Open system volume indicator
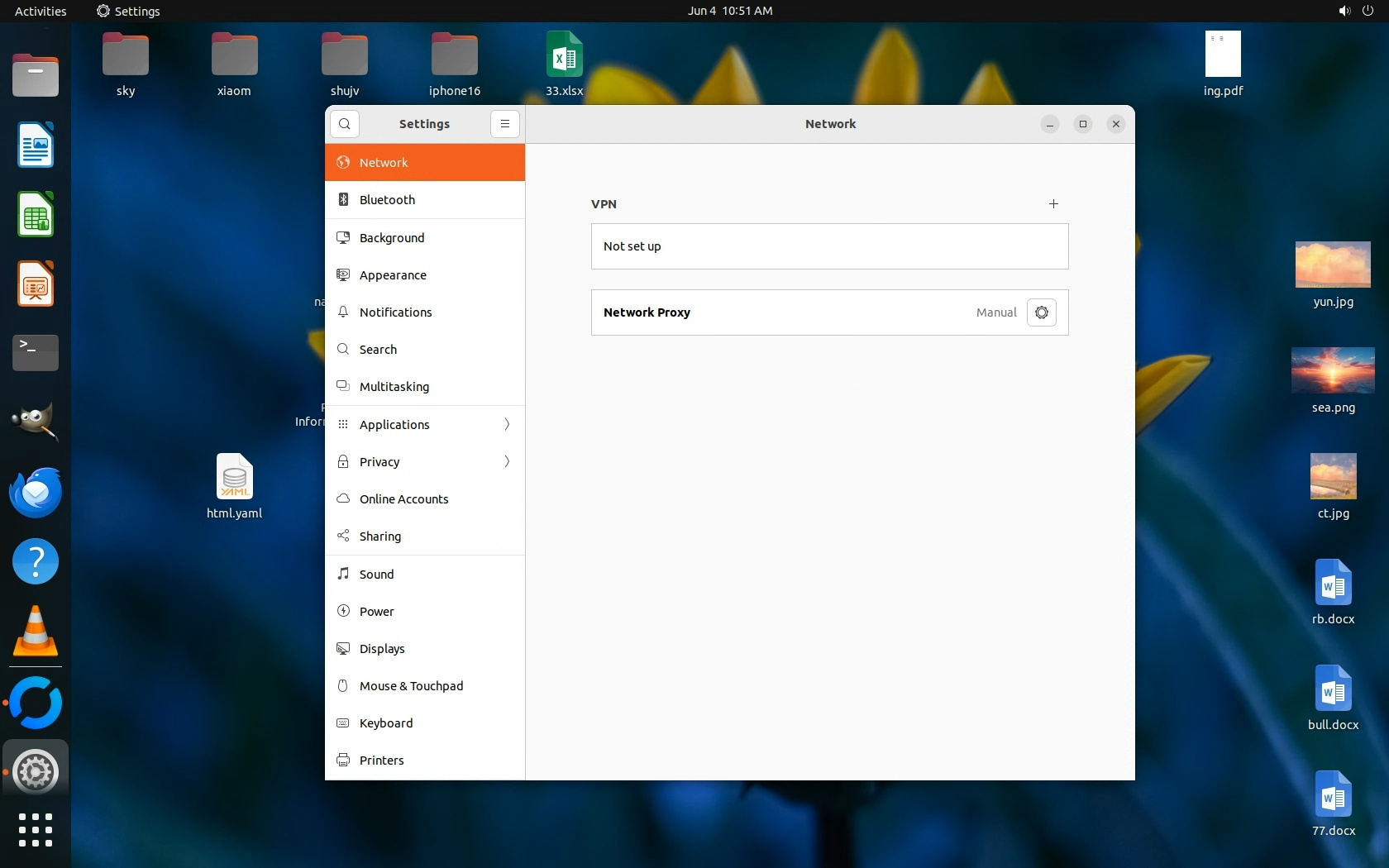The image size is (1389, 868). tap(1344, 11)
